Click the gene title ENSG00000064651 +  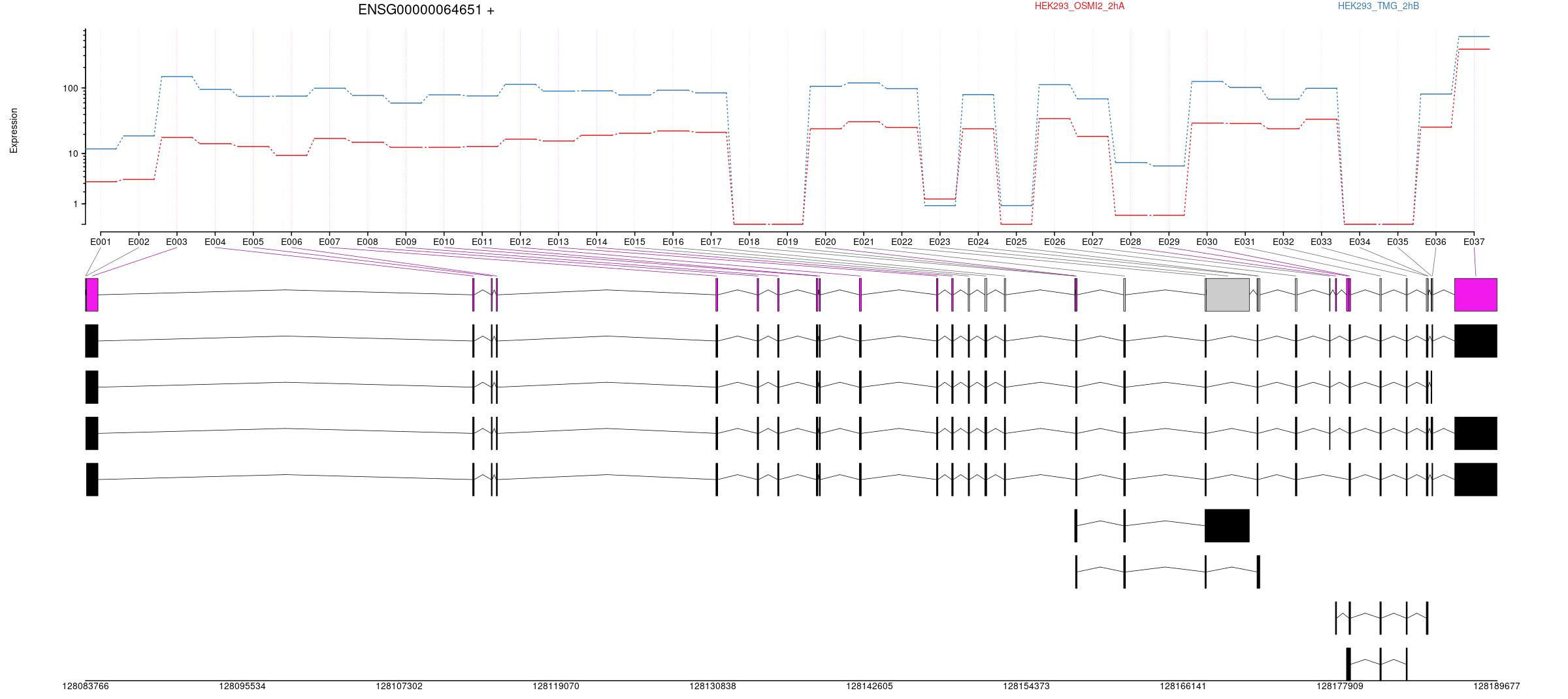[426, 10]
